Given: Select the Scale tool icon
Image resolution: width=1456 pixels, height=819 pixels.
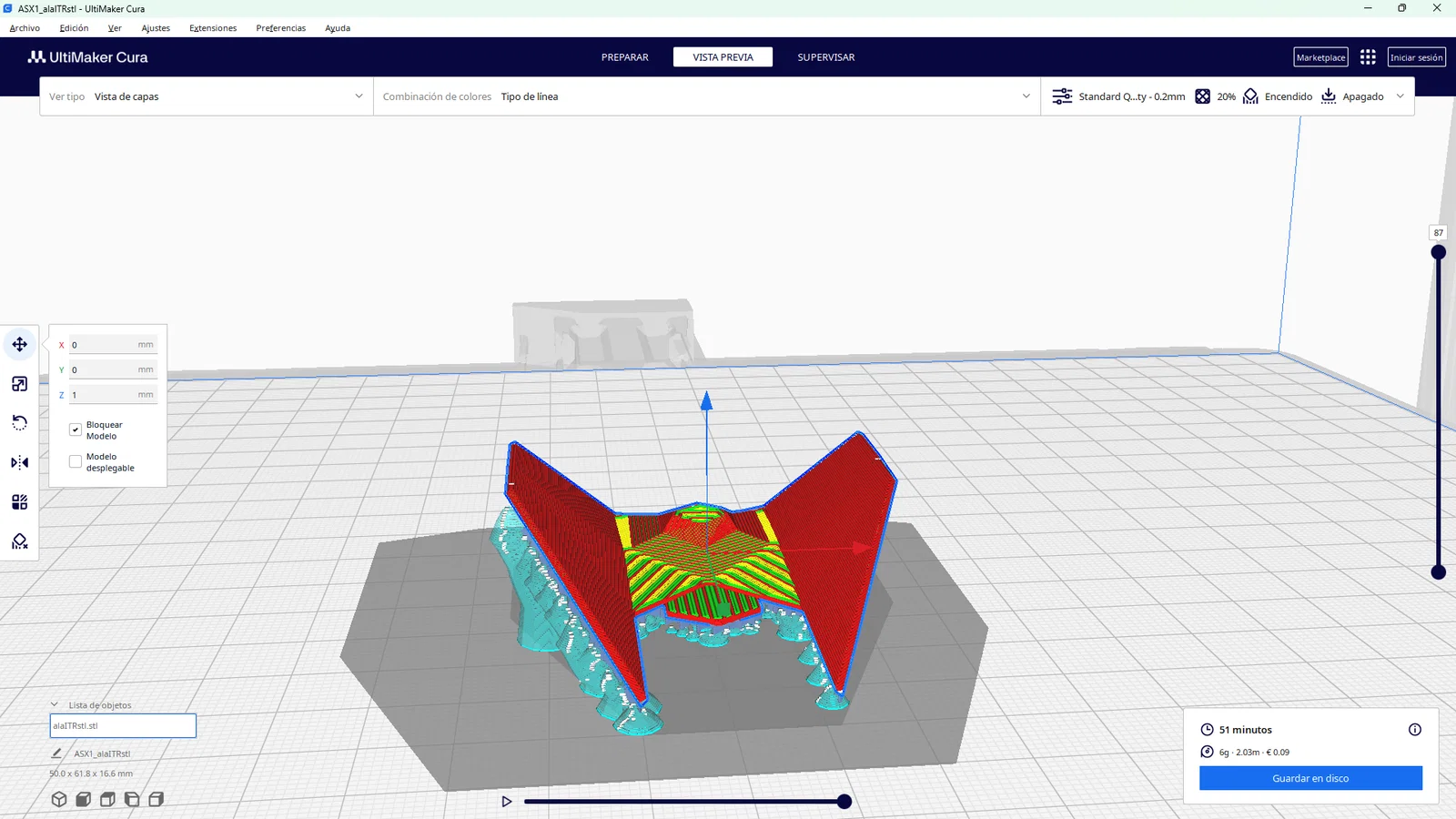Looking at the screenshot, I should (x=19, y=384).
